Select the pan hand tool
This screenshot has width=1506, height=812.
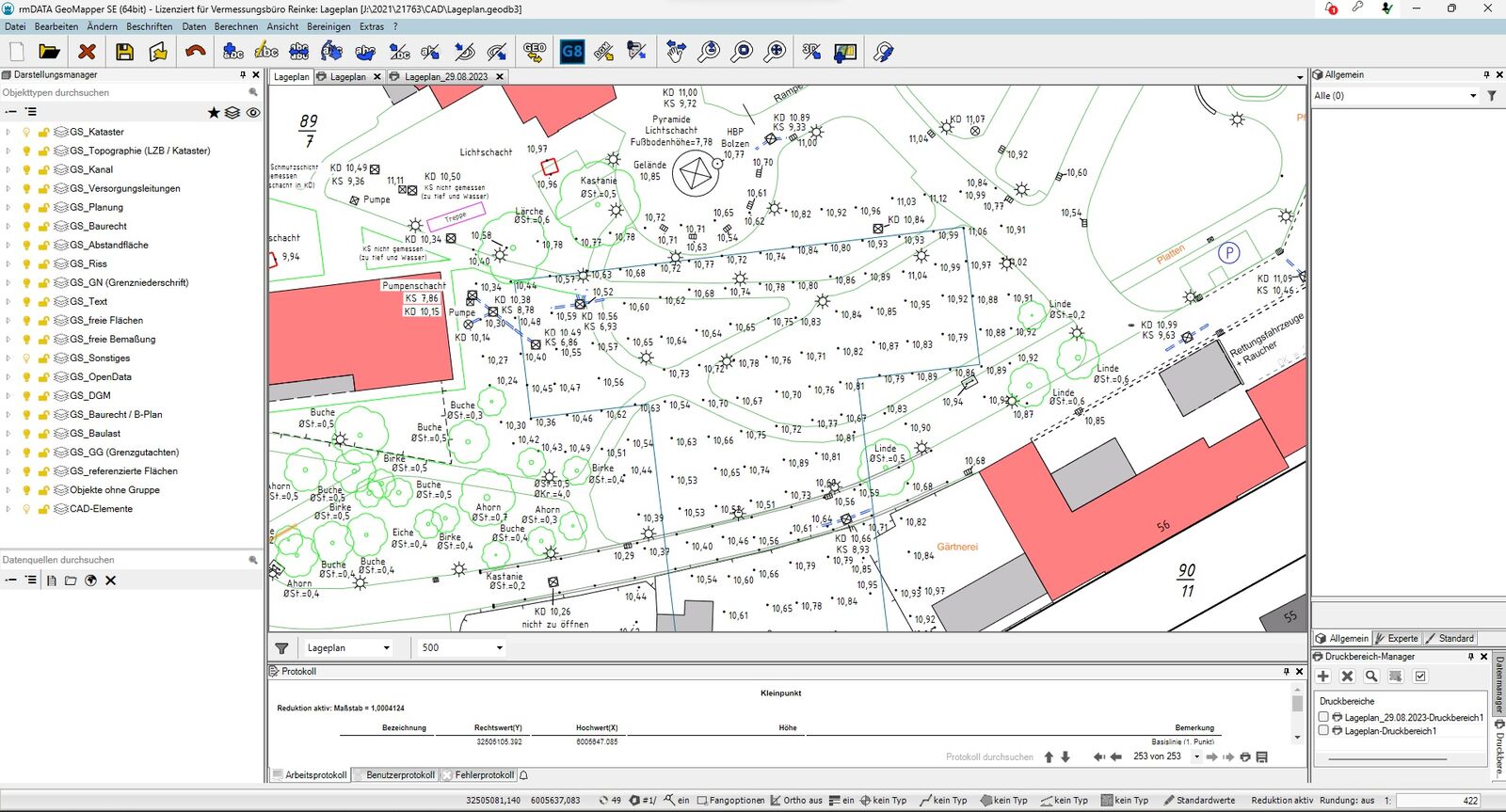pos(675,53)
